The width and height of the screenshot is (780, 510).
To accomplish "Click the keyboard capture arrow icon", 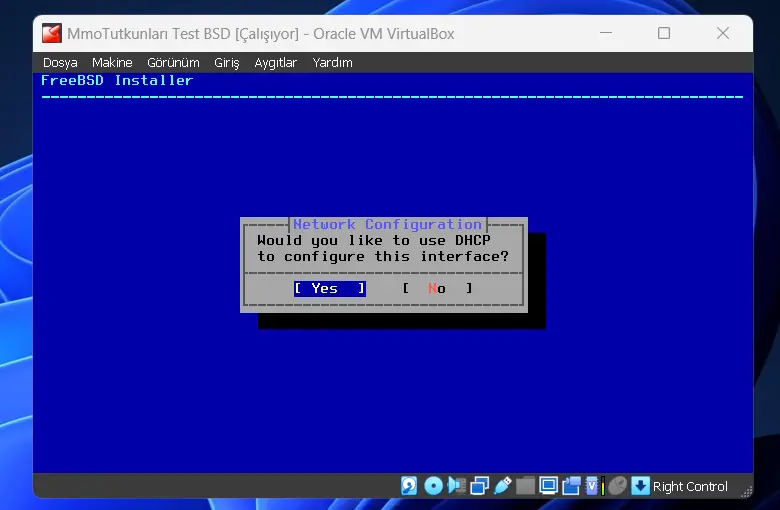I will point(640,486).
